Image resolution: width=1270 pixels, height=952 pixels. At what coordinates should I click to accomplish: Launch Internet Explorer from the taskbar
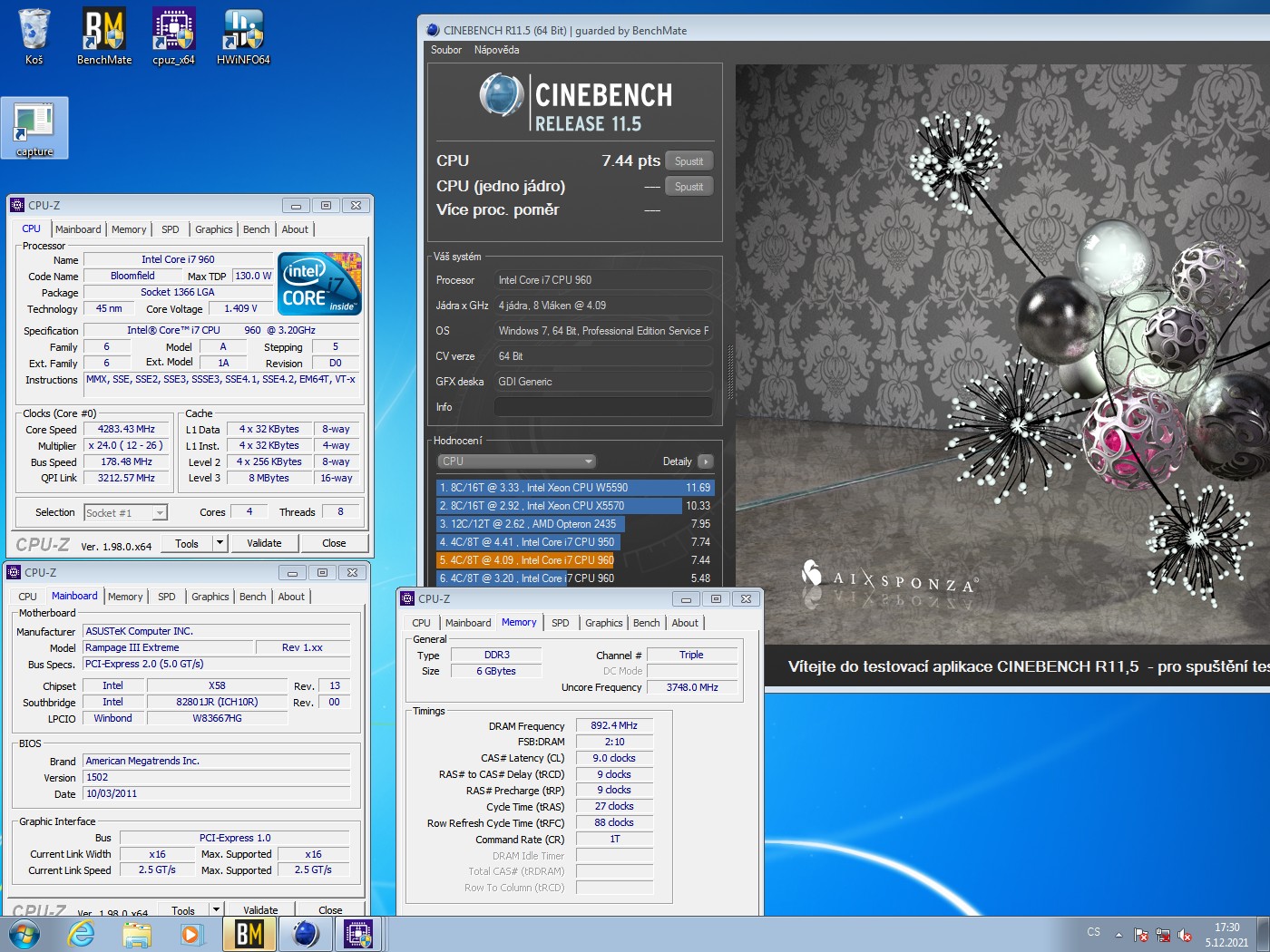click(x=82, y=934)
